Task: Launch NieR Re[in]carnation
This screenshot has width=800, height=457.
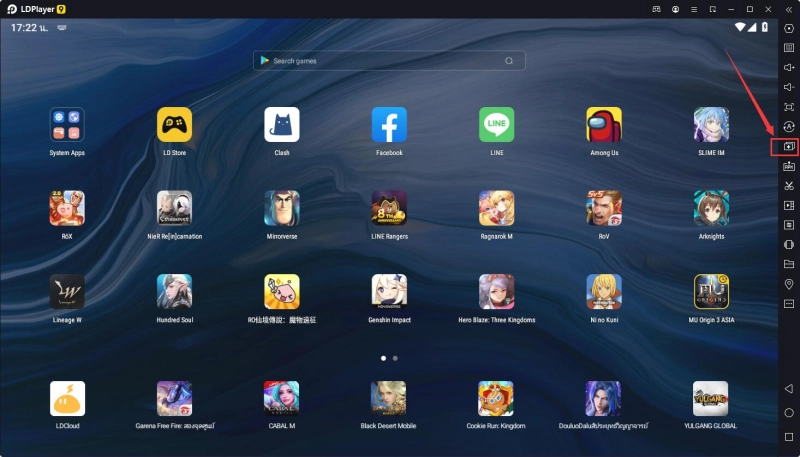Action: [174, 208]
